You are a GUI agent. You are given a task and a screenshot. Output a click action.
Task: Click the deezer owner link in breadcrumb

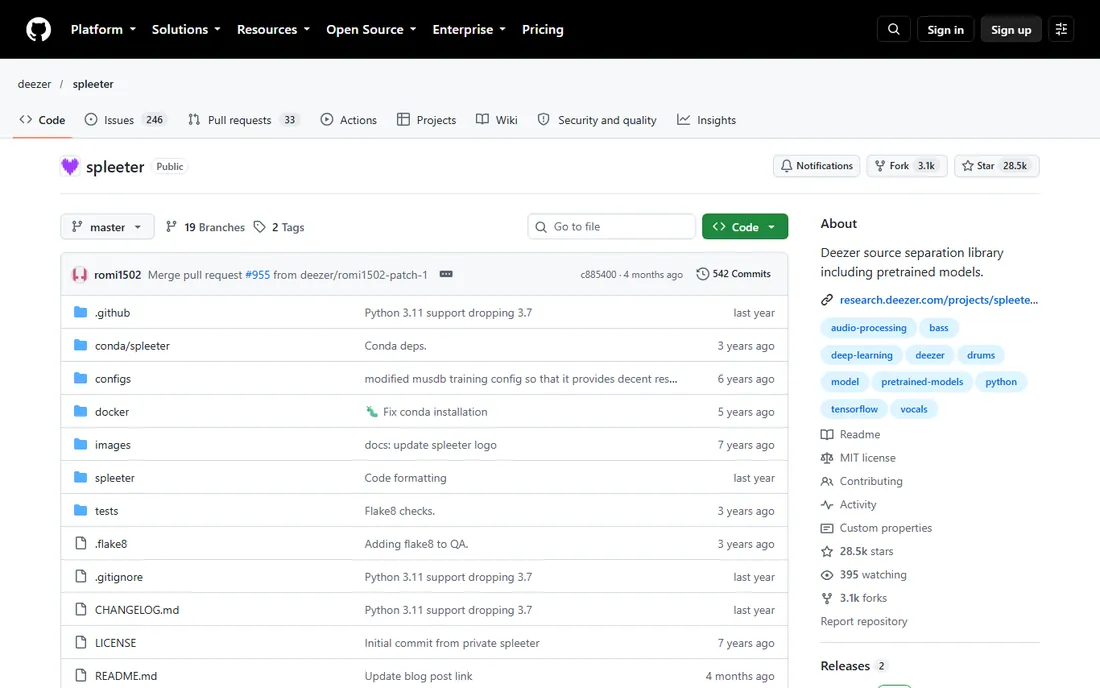pyautogui.click(x=34, y=84)
